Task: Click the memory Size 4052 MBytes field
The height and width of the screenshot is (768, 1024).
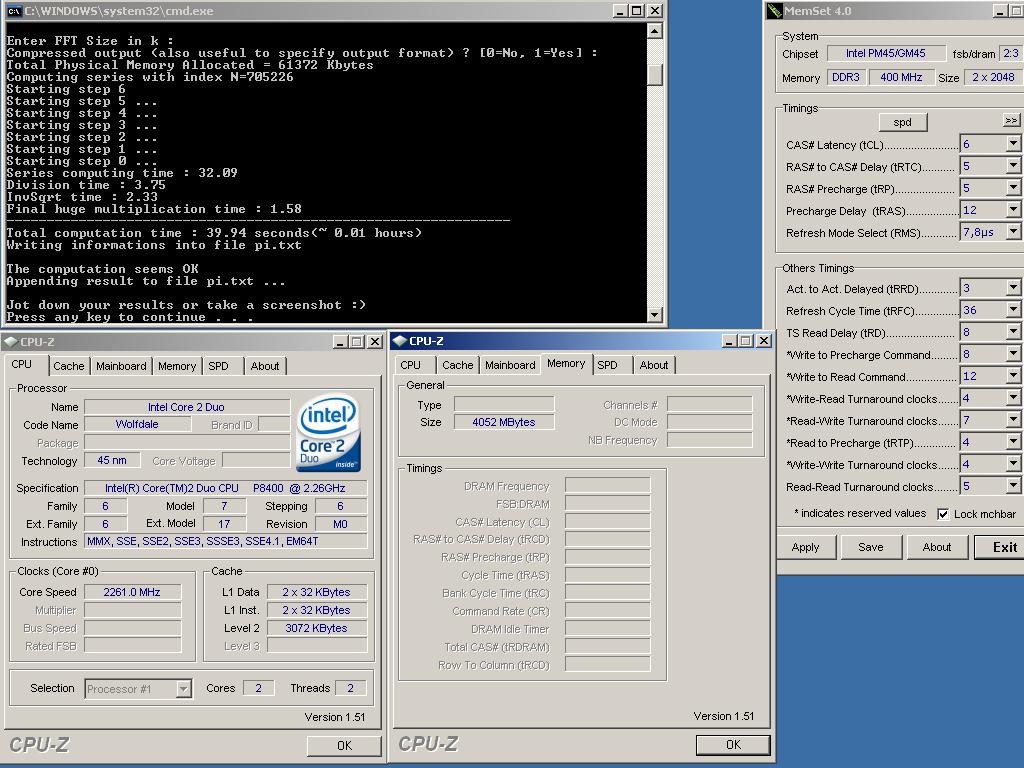Action: click(504, 422)
